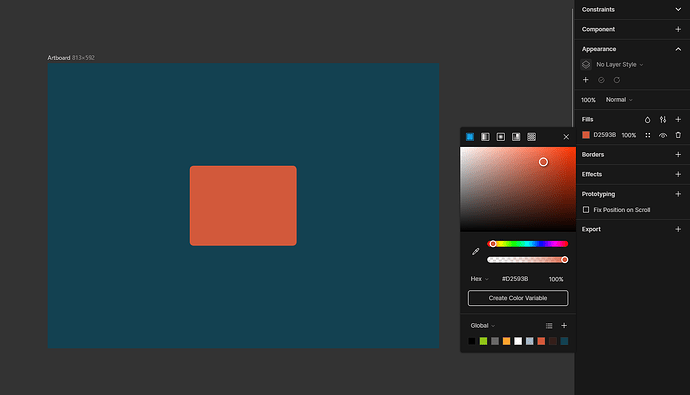Viewport: 690px width, 395px height.
Task: Switch swatches to list view icon
Action: 549,326
